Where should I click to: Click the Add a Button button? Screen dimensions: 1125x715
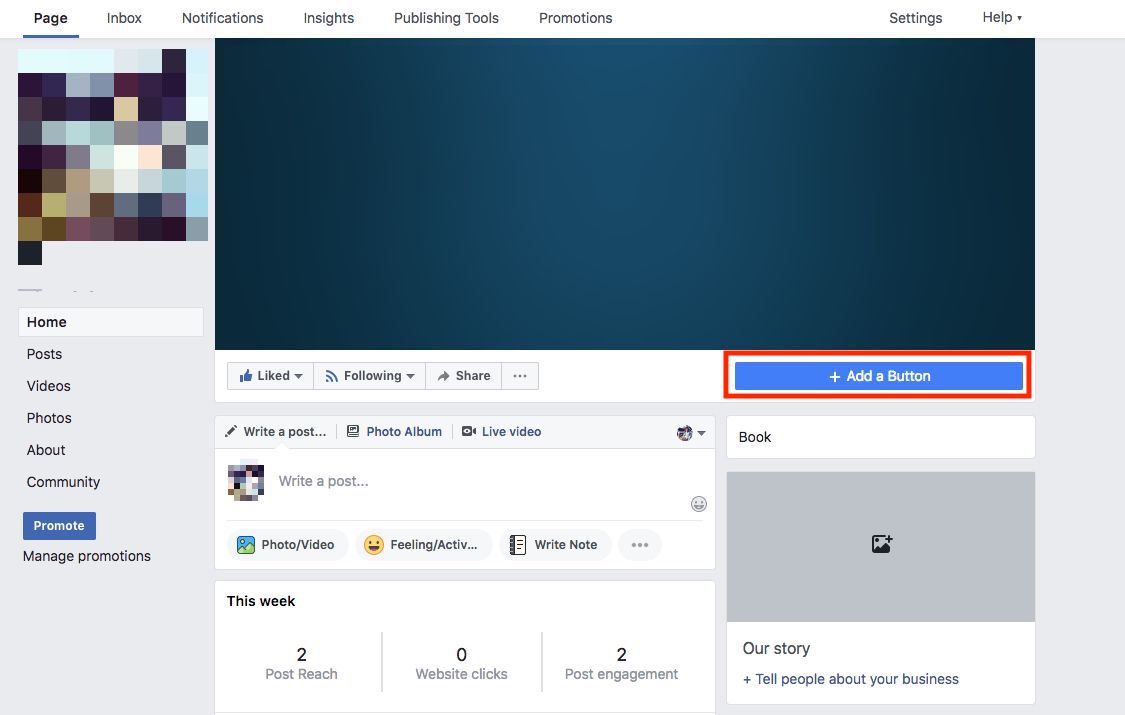pyautogui.click(x=879, y=376)
